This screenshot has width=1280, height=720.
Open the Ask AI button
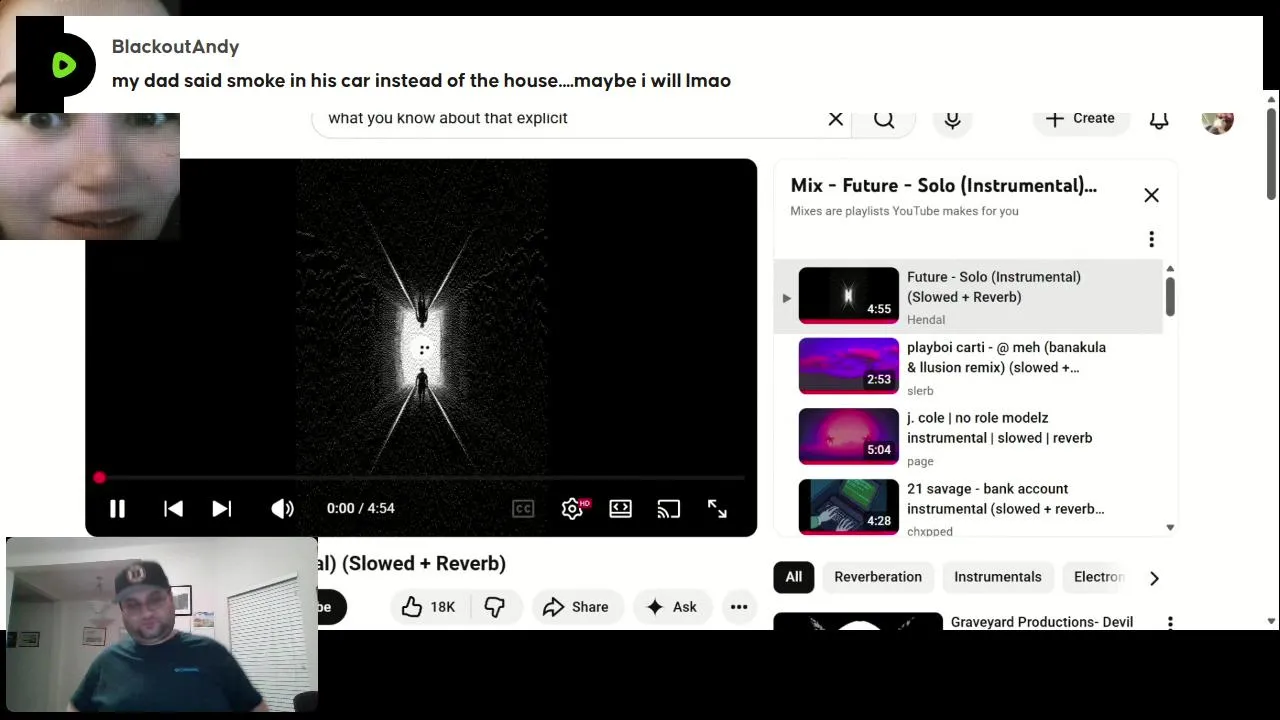[x=672, y=607]
